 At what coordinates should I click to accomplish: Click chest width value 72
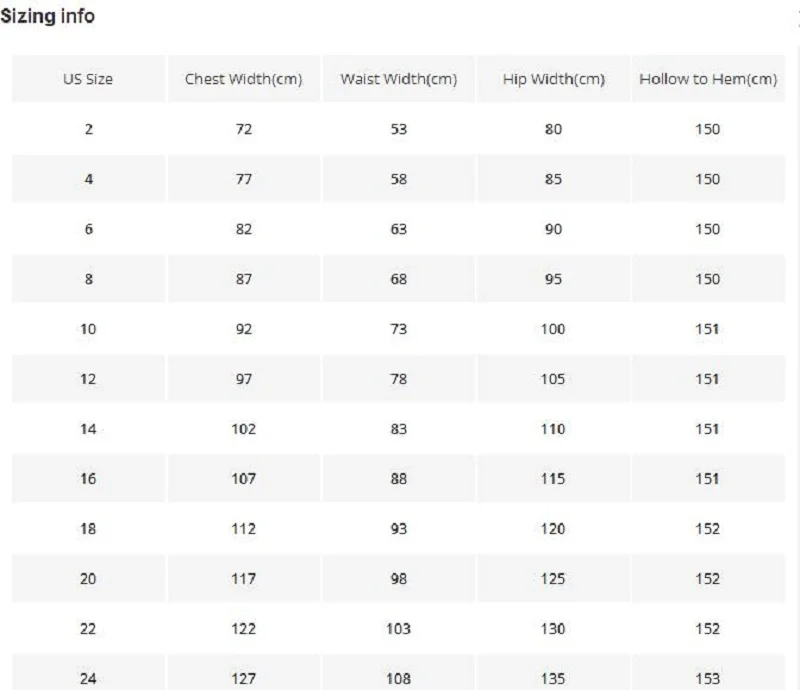pos(244,129)
